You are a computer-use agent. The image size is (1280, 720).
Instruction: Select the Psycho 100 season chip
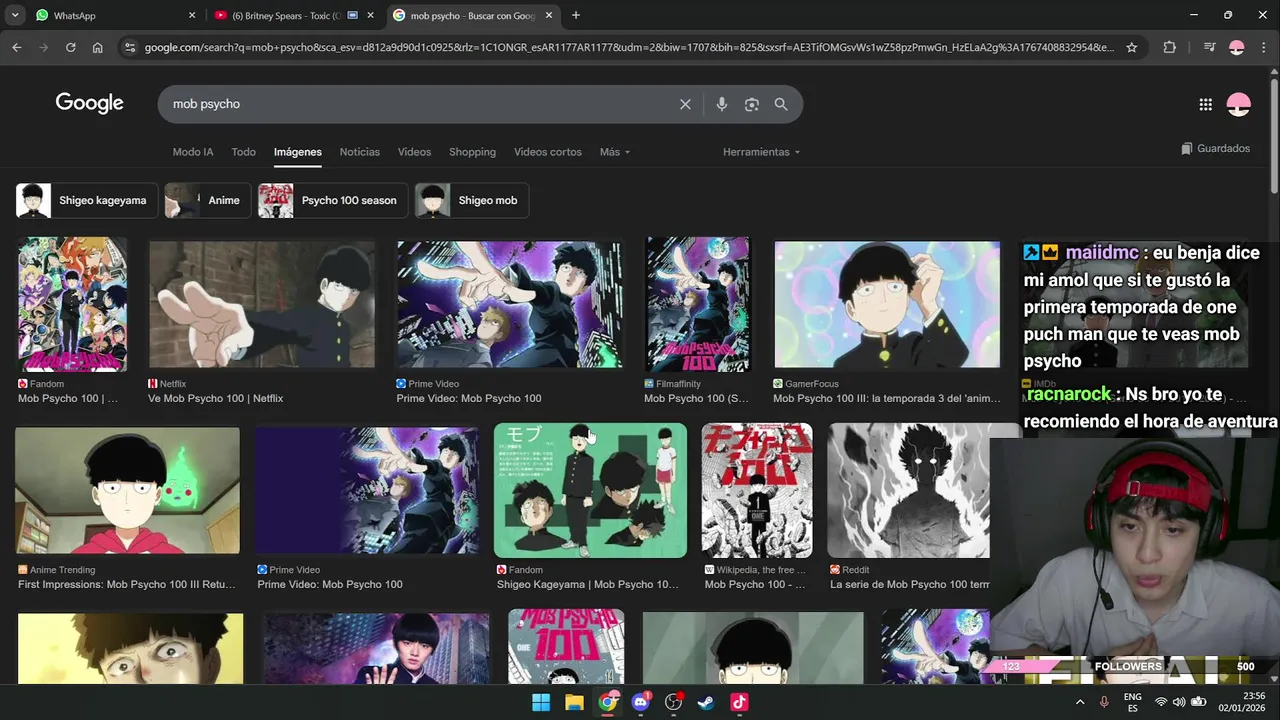[332, 200]
